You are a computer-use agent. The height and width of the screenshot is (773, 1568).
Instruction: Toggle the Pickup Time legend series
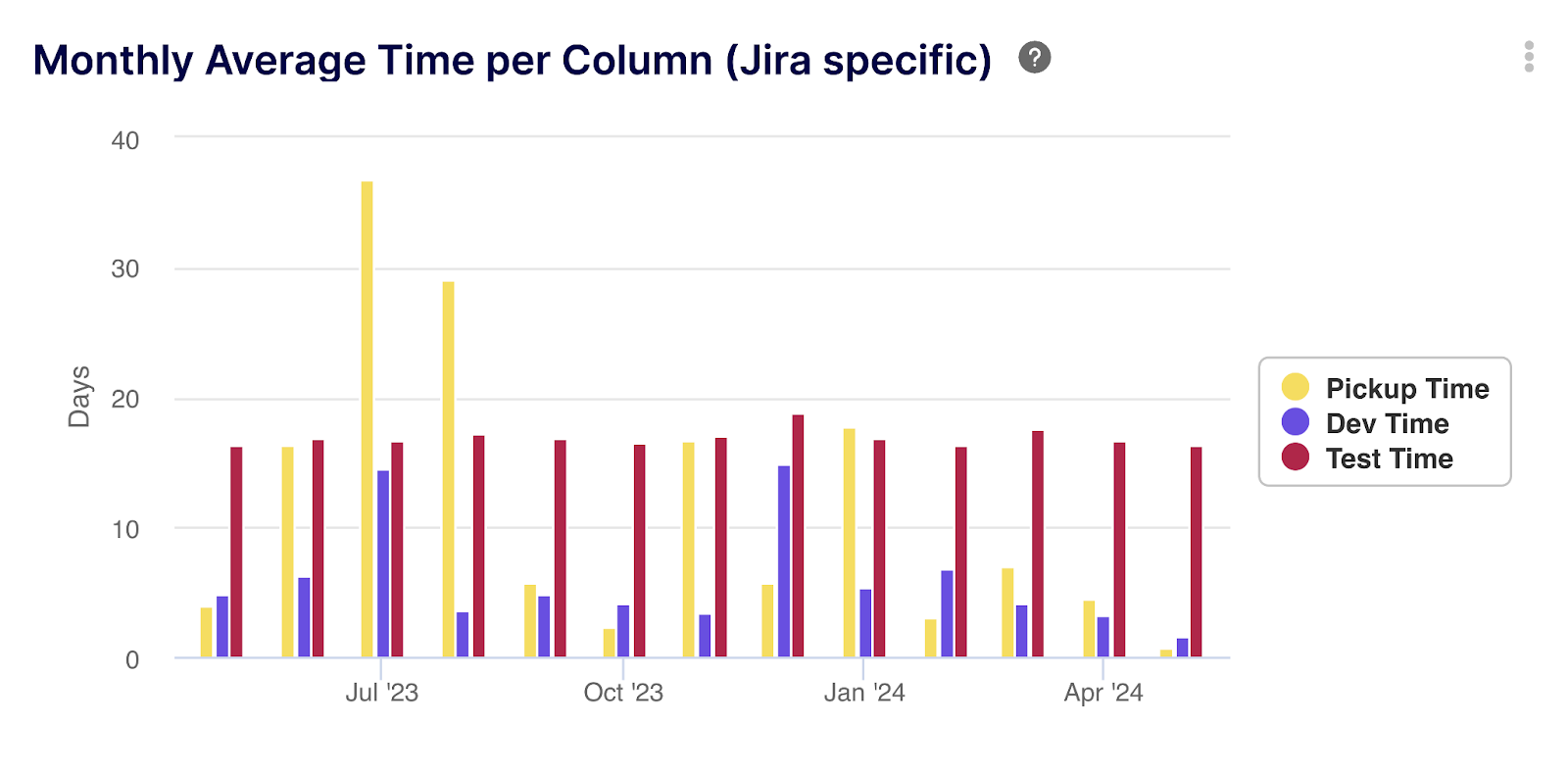tap(1406, 389)
